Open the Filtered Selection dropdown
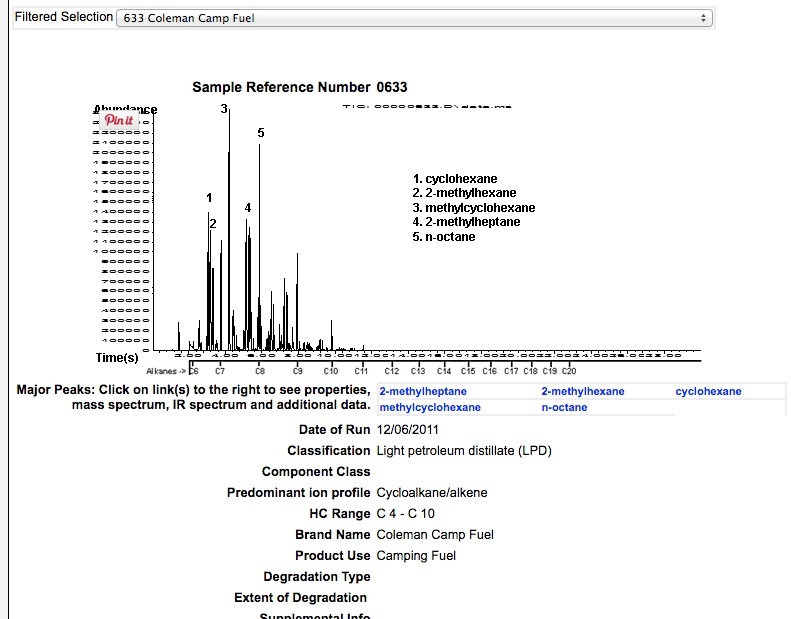 pyautogui.click(x=414, y=18)
